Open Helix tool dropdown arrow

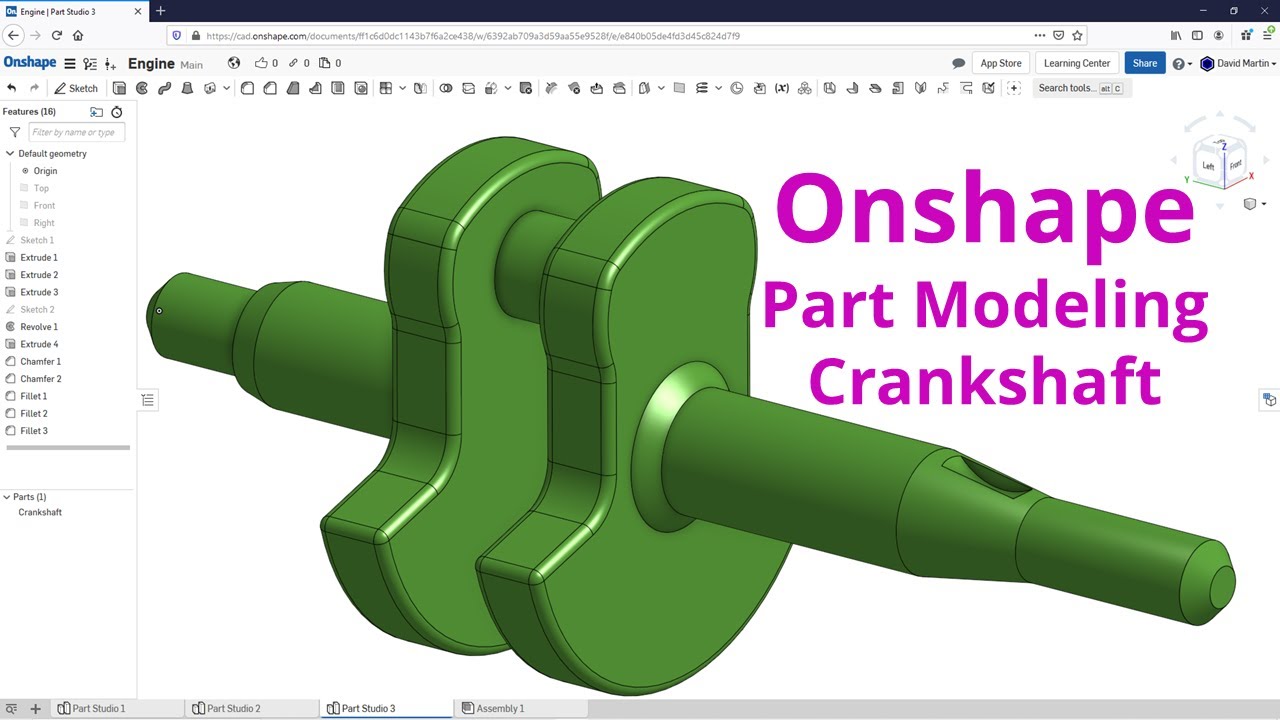(719, 88)
